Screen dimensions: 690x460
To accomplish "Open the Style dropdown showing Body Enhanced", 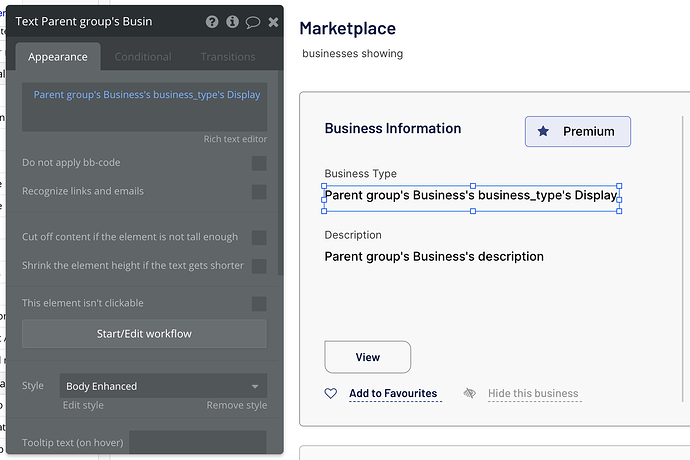I will click(x=163, y=386).
